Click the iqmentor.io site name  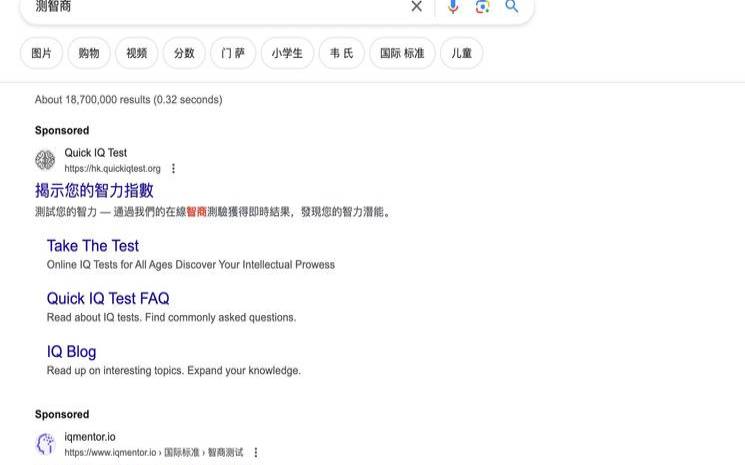click(x=90, y=437)
